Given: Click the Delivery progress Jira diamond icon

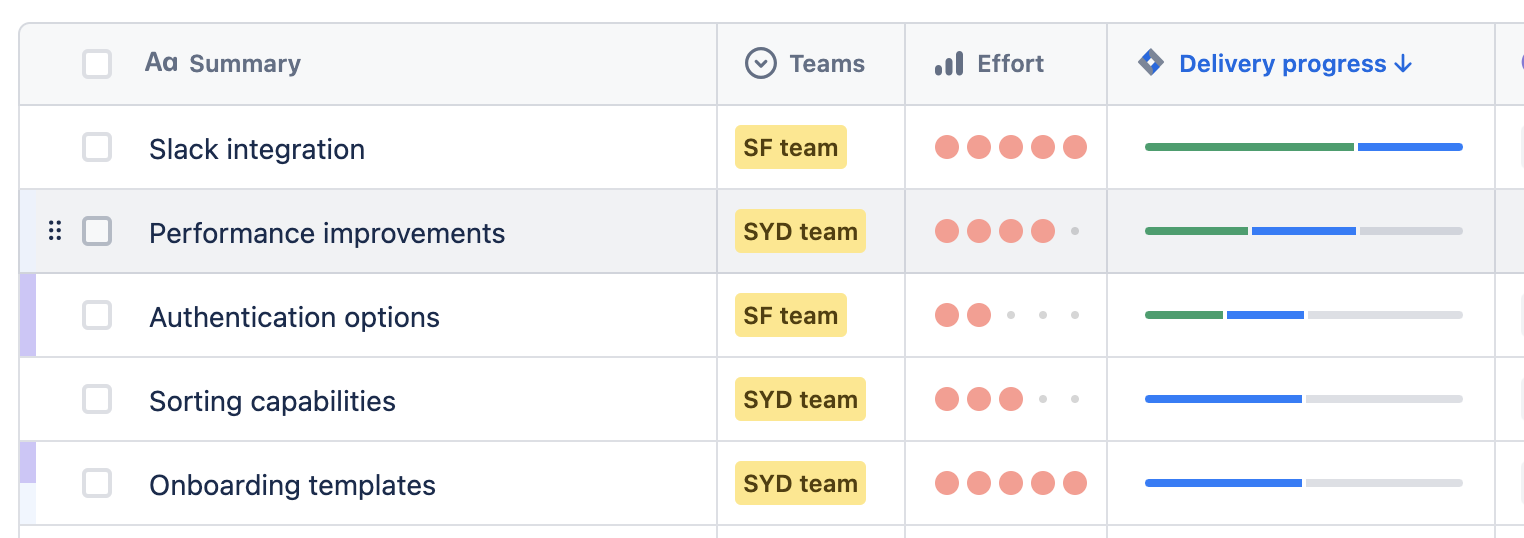Looking at the screenshot, I should click(x=1151, y=63).
